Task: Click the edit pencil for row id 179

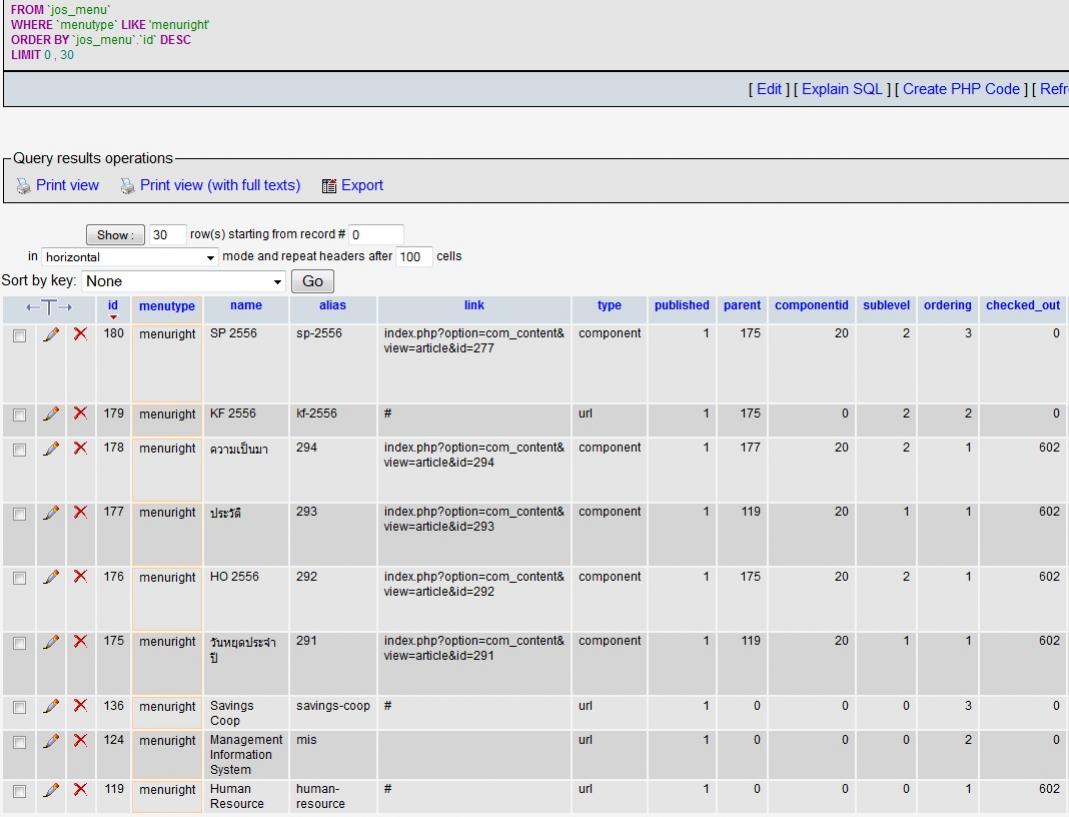Action: click(51, 414)
